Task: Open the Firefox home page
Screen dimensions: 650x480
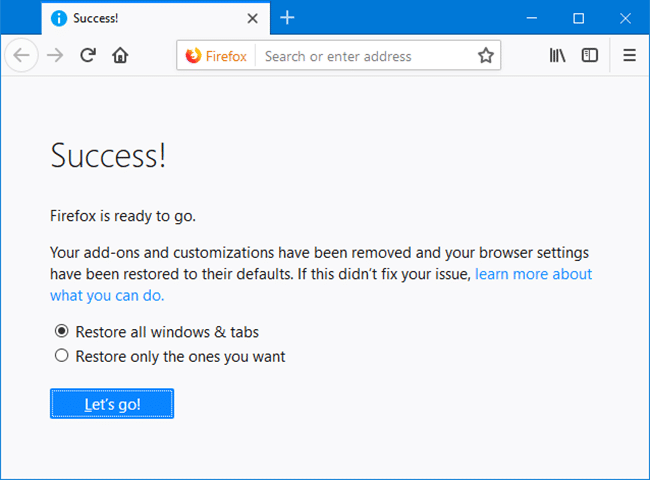Action: pos(120,55)
